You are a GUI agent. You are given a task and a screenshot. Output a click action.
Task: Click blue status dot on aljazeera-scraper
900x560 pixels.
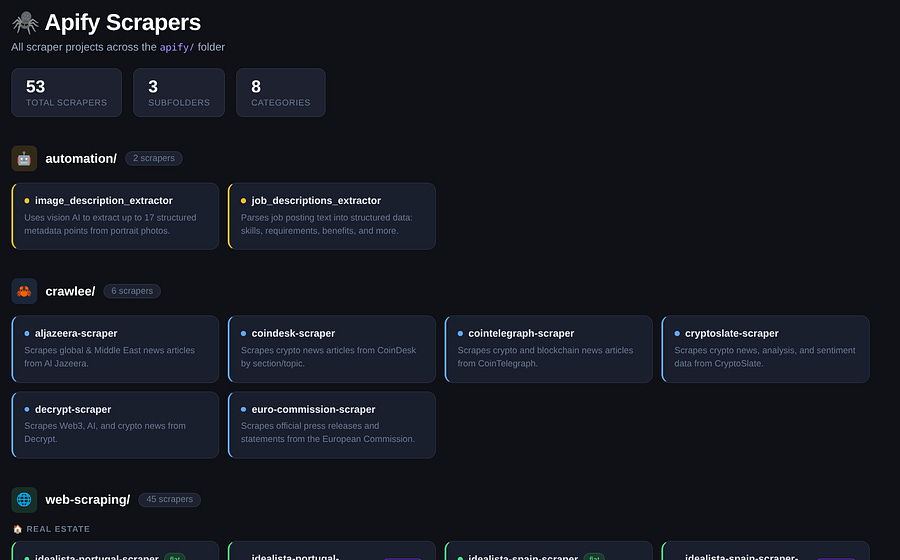tap(27, 333)
